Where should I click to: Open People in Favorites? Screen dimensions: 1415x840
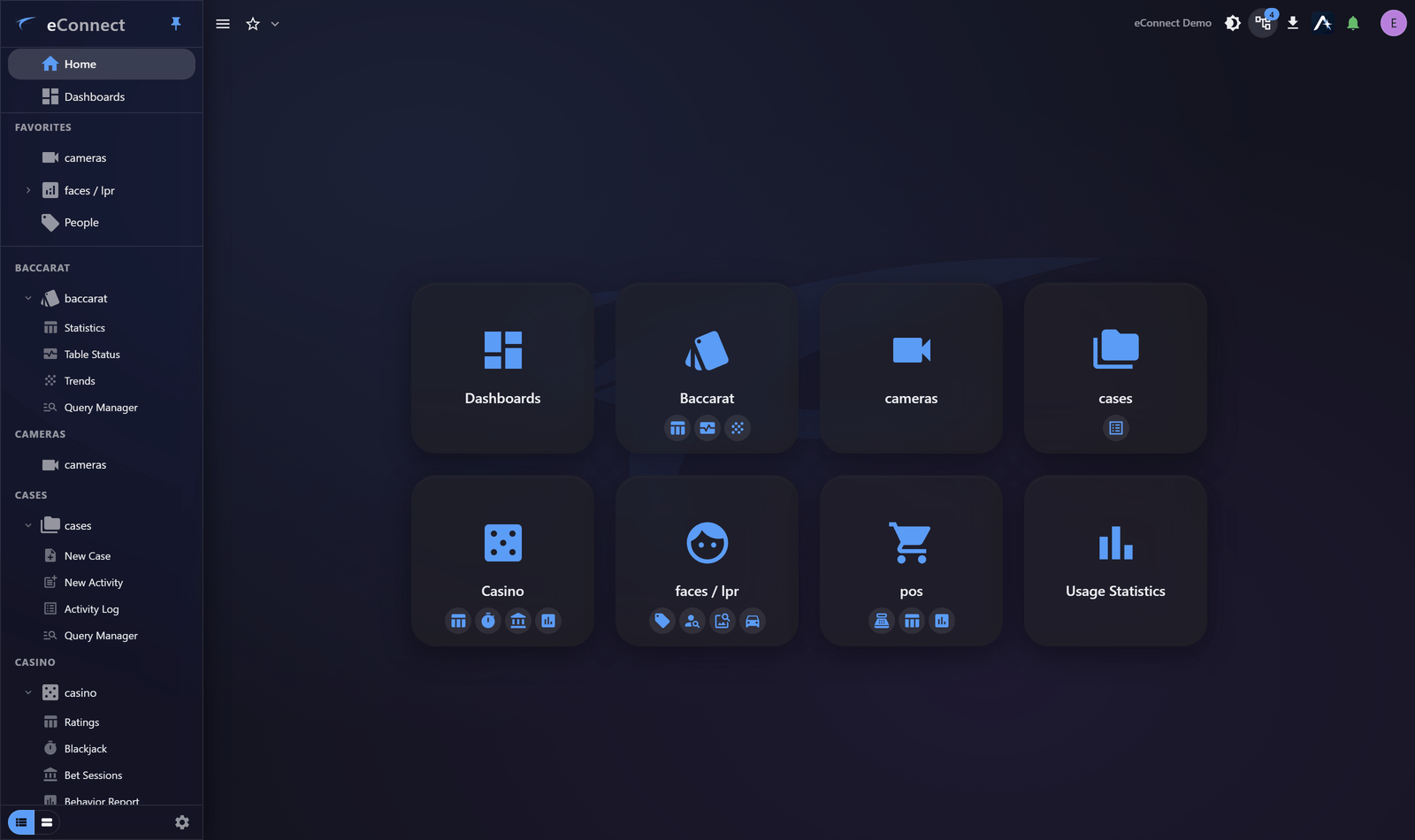(x=102, y=223)
